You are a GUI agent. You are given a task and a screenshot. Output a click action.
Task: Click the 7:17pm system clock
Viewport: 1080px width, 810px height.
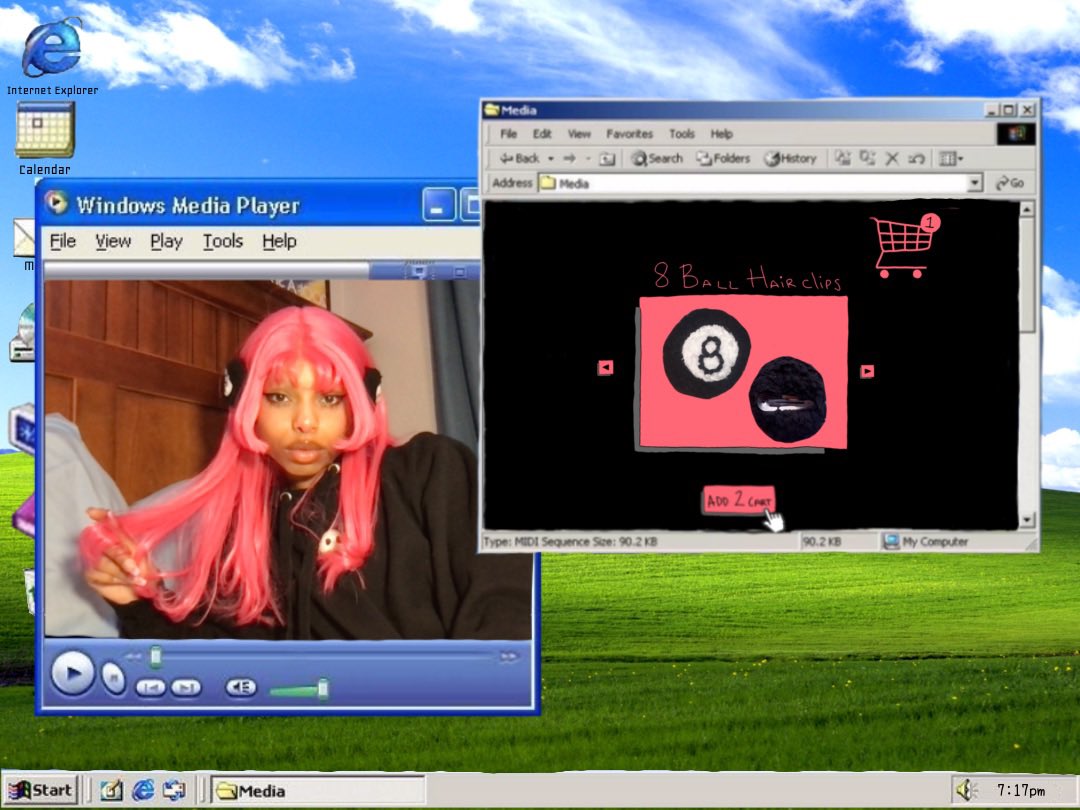[x=1021, y=791]
